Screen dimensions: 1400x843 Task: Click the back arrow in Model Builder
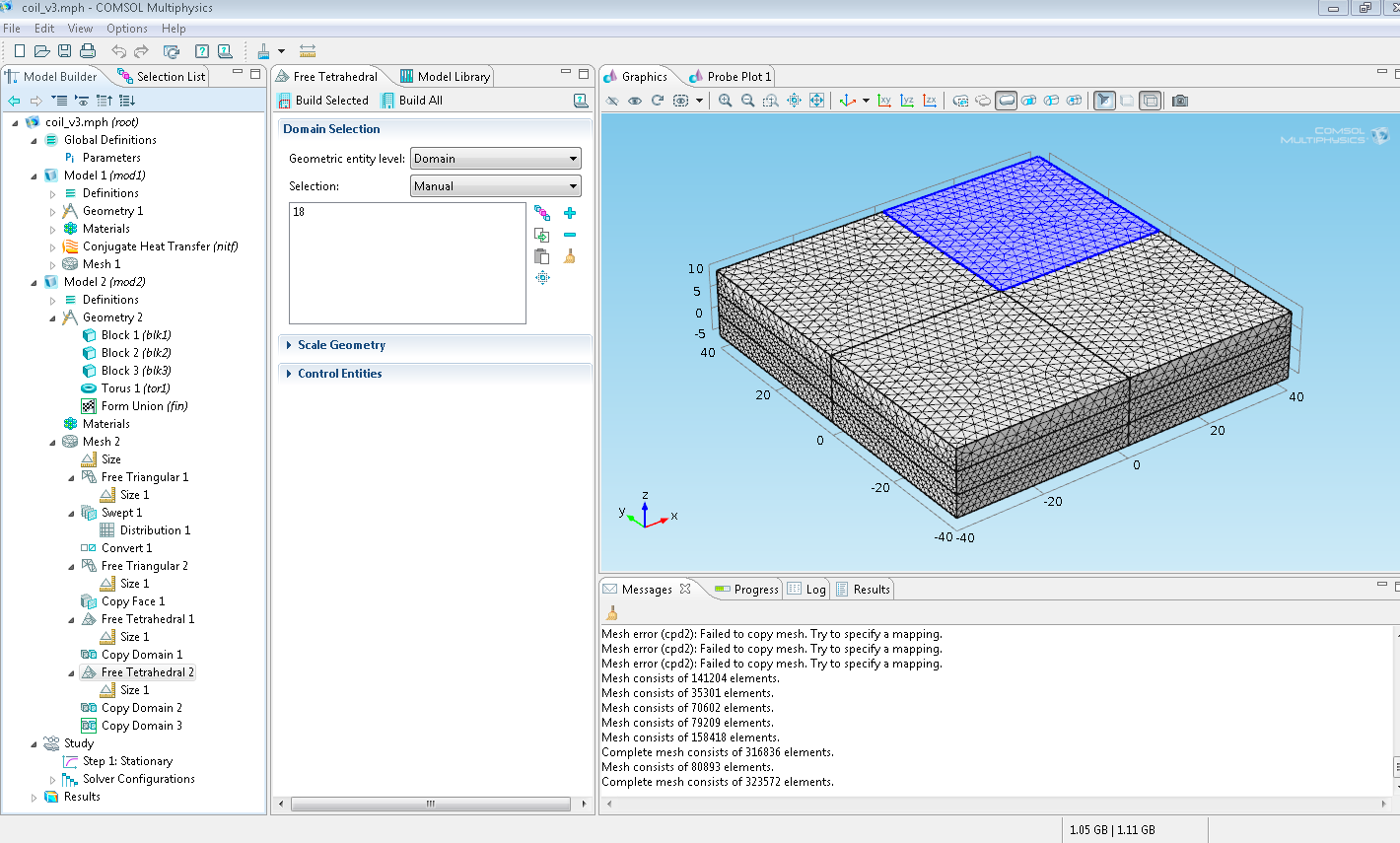(14, 101)
